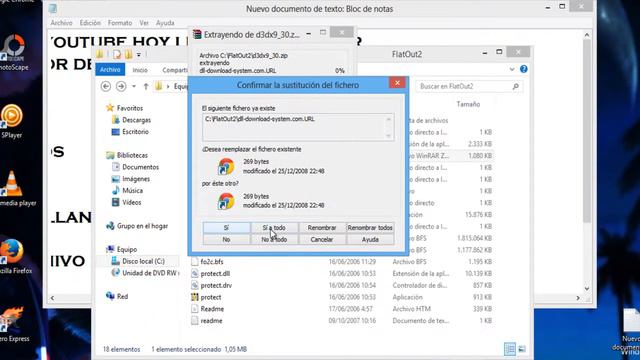
Task: Select Equipo in the navigation pane
Action: (127, 249)
